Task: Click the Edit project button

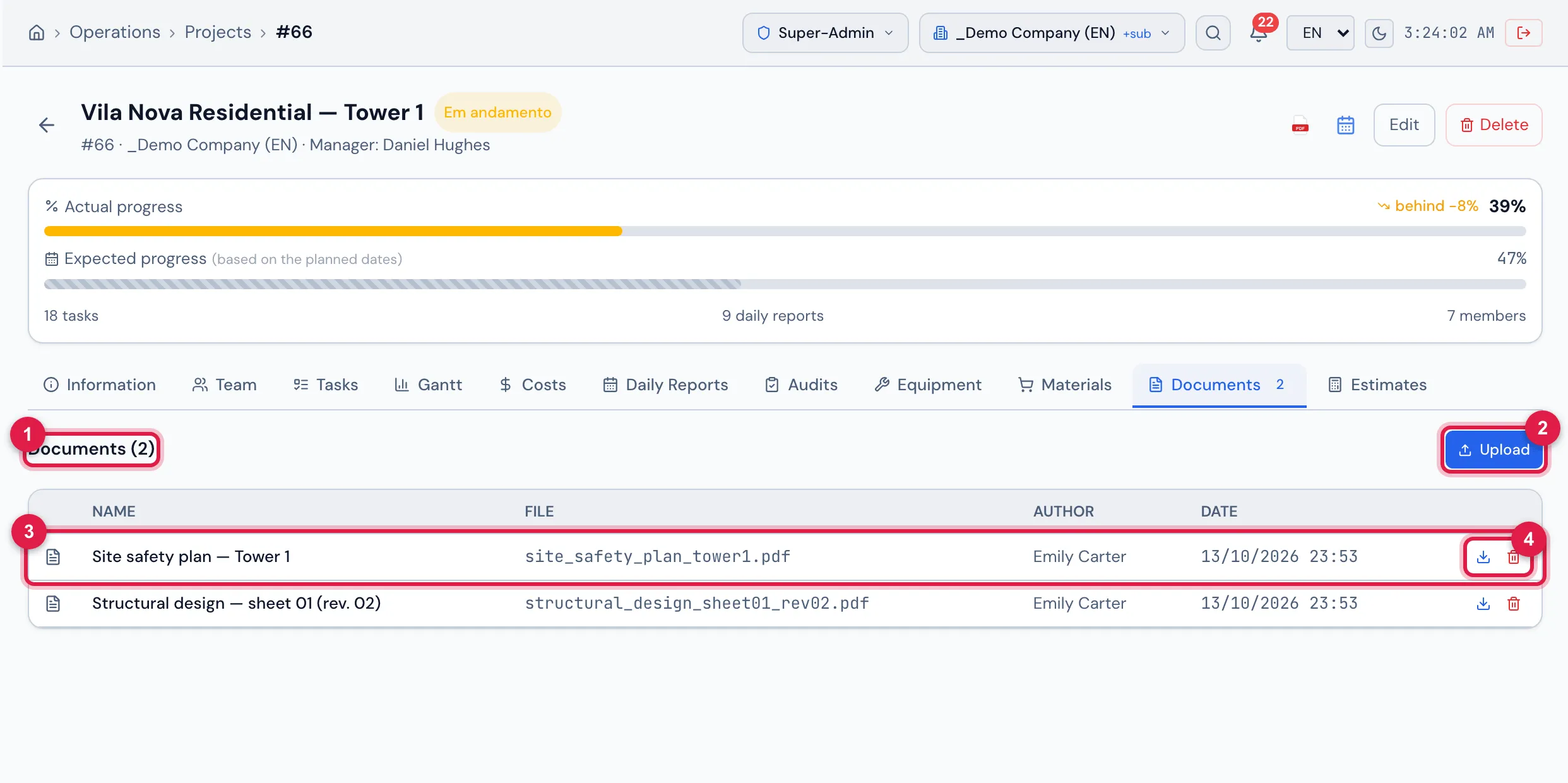Action: click(1404, 125)
